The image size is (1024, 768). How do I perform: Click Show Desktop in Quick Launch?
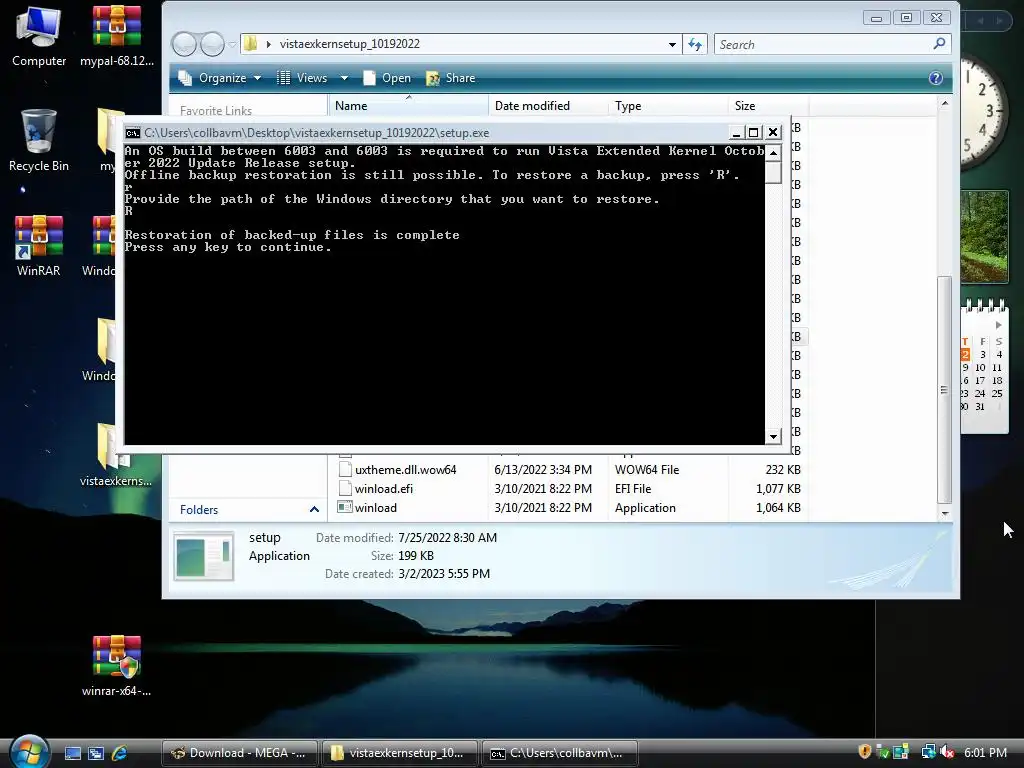72,753
